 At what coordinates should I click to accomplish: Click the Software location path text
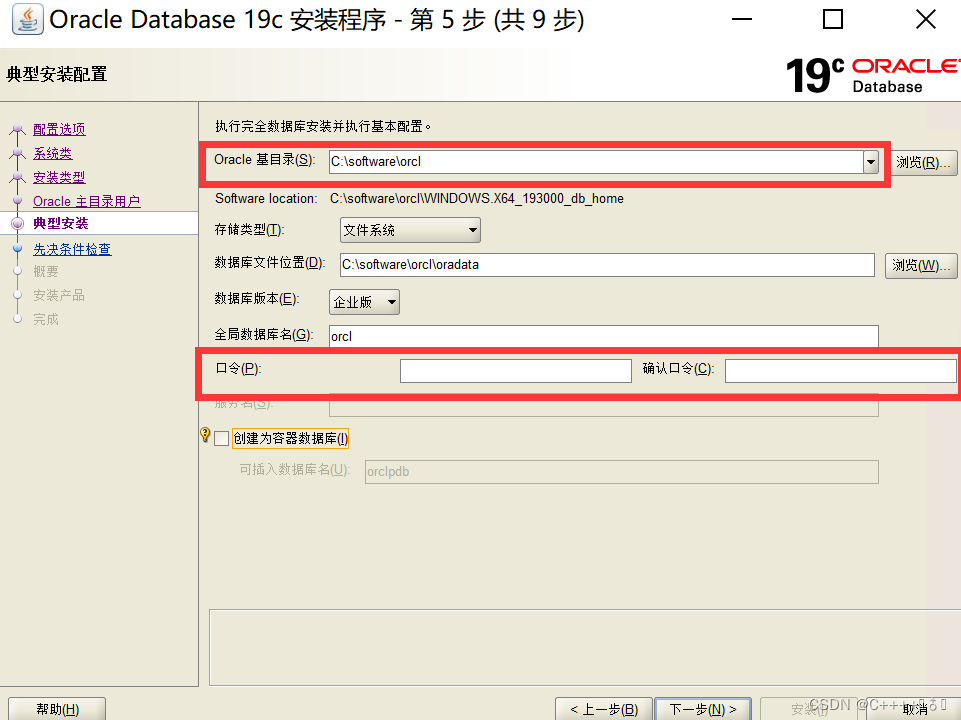[476, 199]
